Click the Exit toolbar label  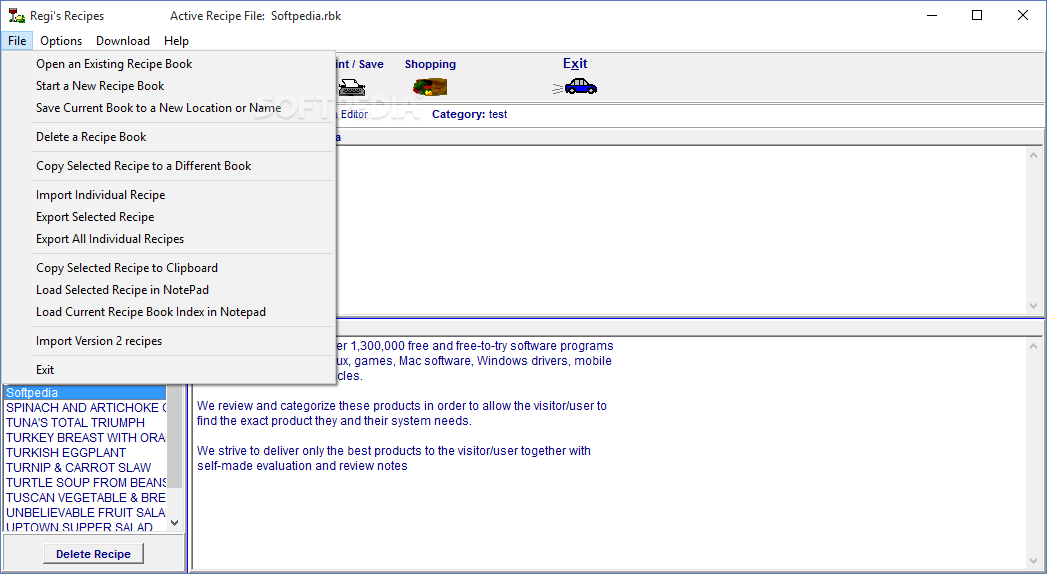tap(575, 63)
